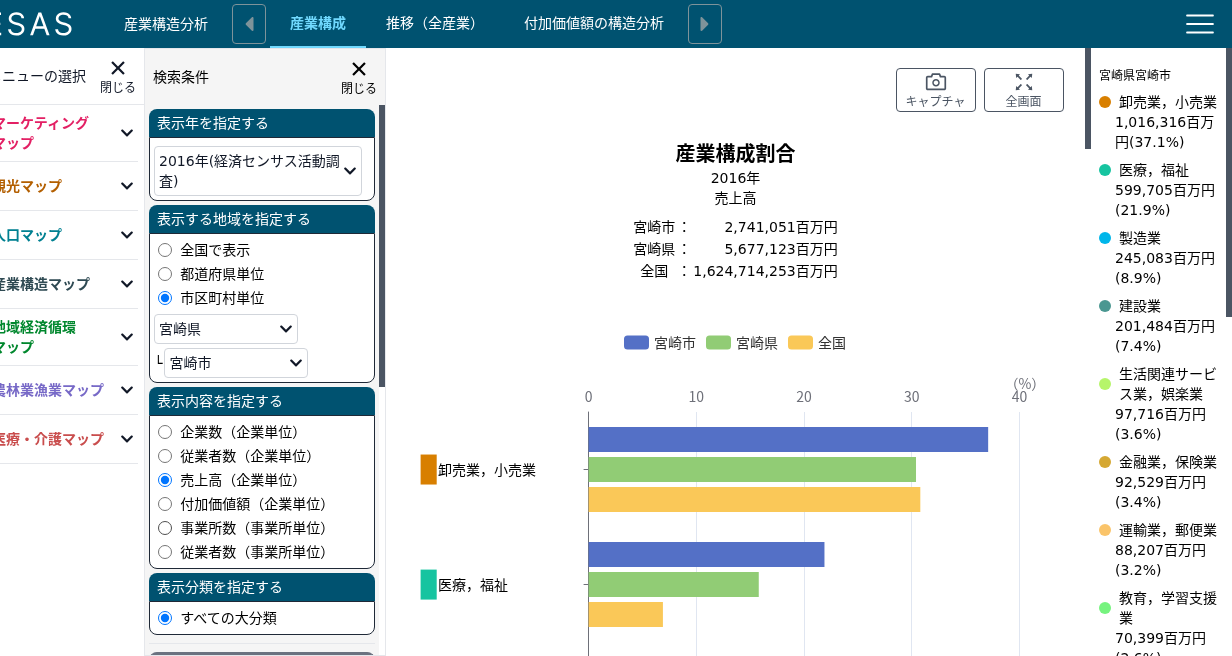Select すべての大分類 radio button

165,618
